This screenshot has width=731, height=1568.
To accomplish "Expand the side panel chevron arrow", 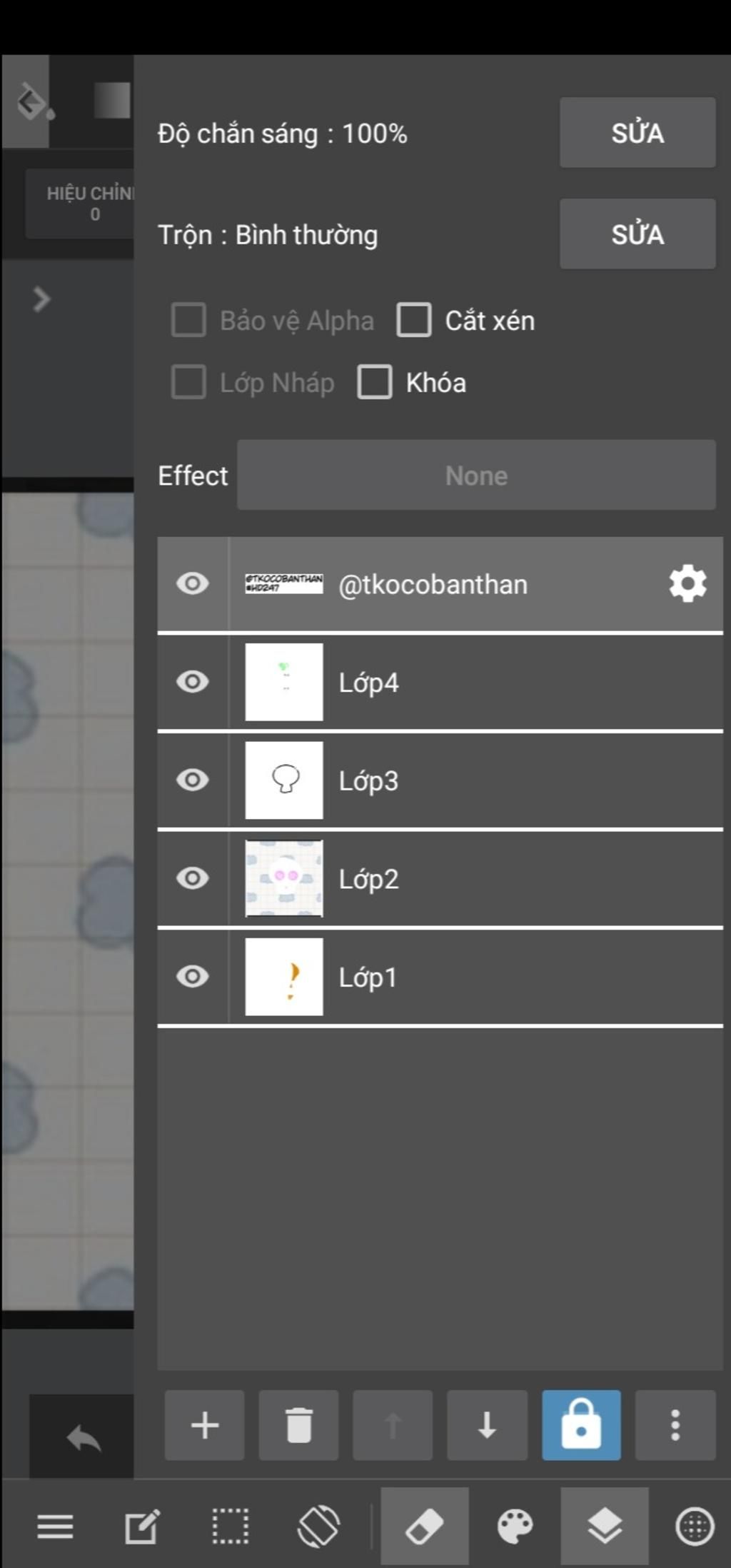I will [42, 299].
